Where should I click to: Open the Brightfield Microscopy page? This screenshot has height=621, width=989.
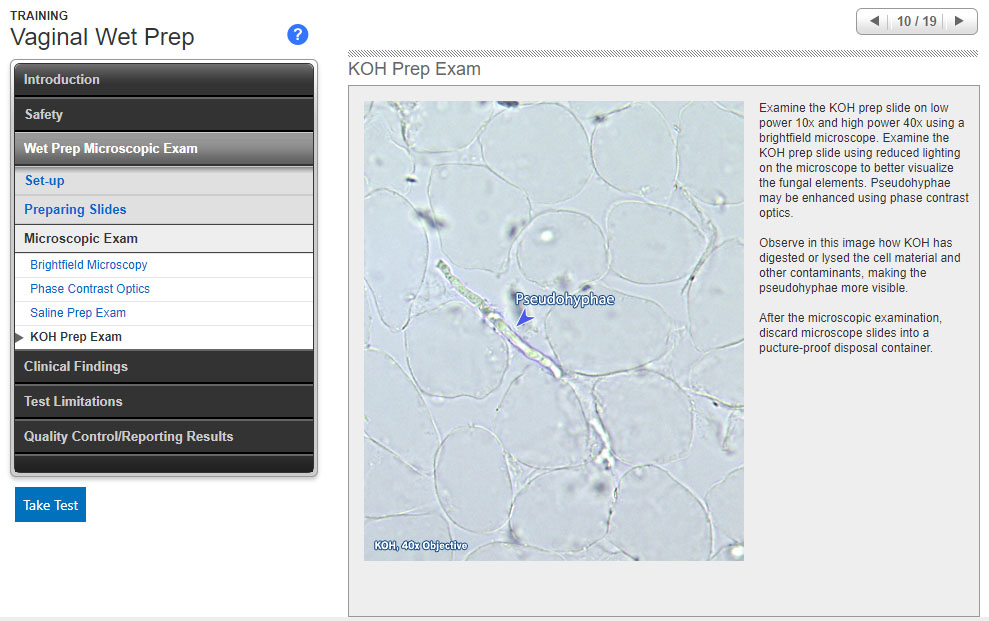(89, 265)
